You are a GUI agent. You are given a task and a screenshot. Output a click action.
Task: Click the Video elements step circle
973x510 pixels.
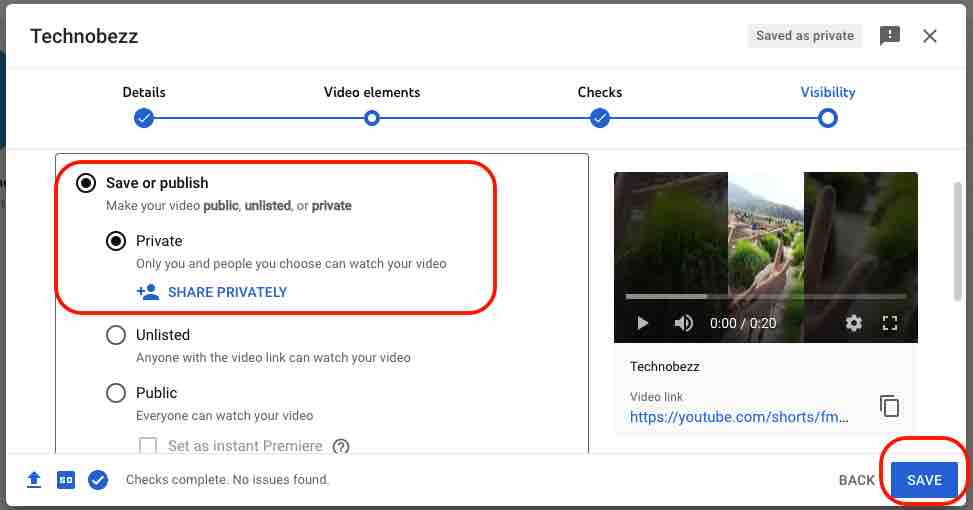(x=372, y=118)
